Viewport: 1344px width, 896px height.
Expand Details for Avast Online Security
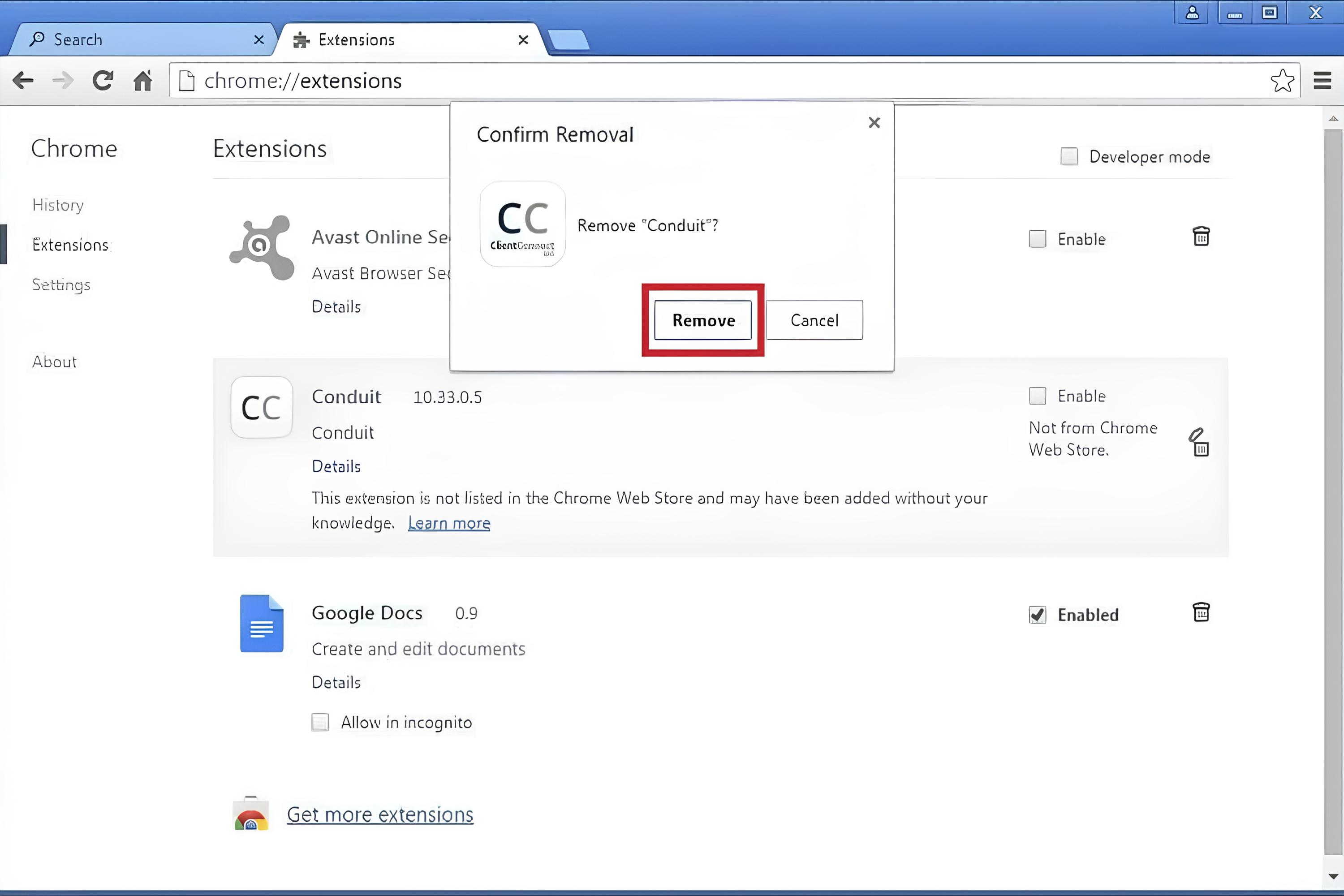tap(336, 307)
